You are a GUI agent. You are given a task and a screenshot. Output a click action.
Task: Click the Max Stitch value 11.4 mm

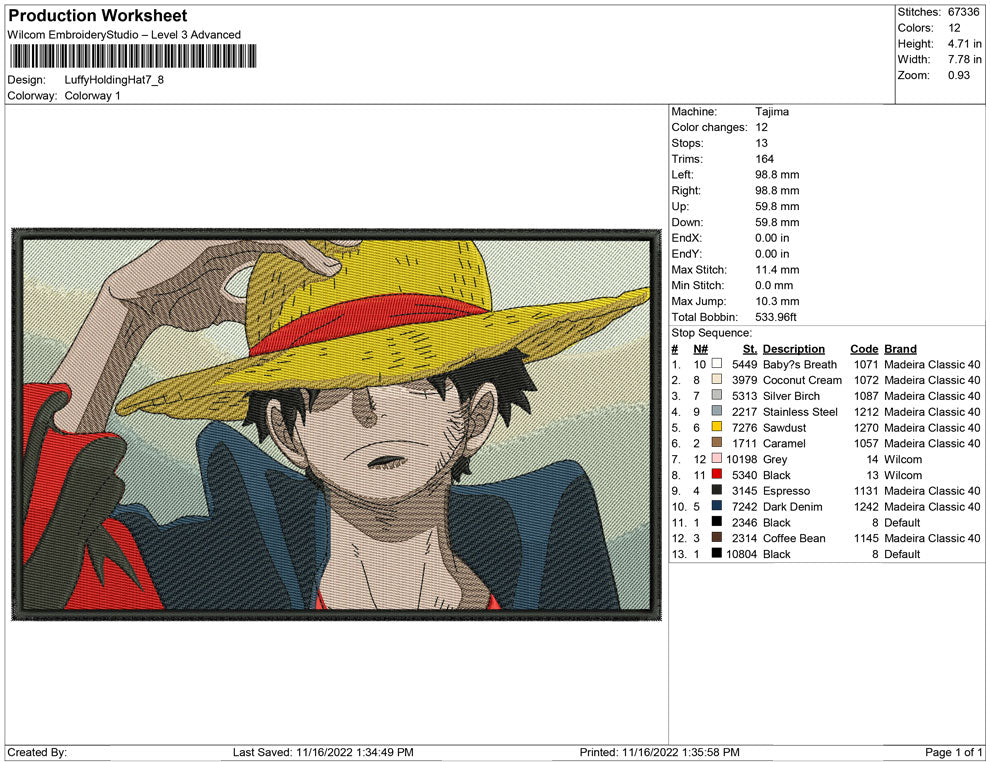pos(777,270)
